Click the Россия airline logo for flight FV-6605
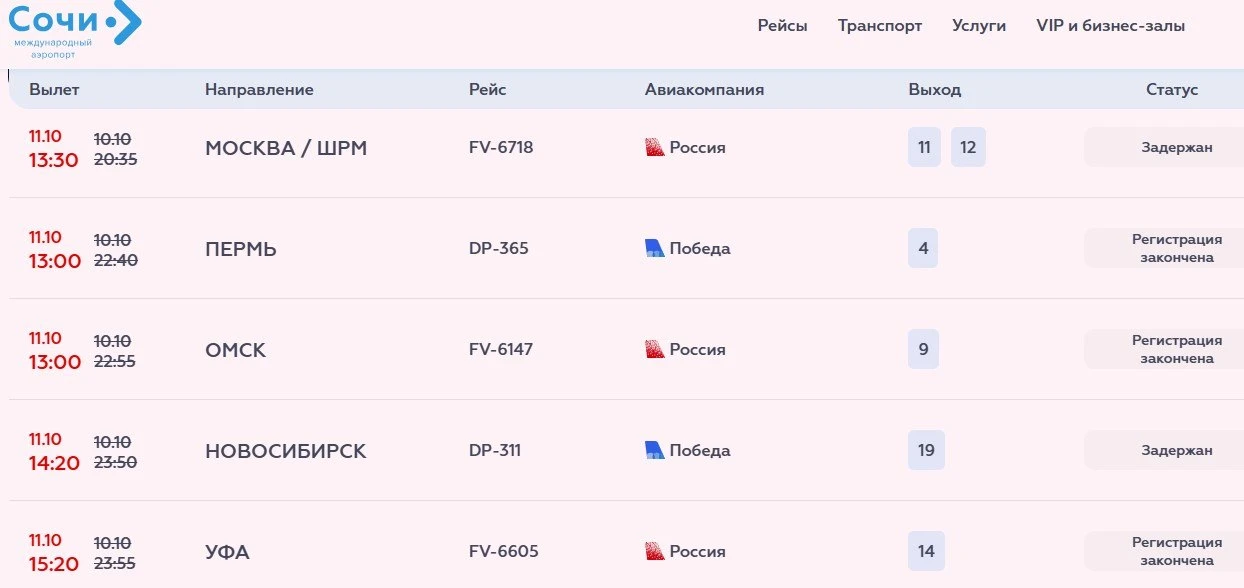The width and height of the screenshot is (1244, 588). pyautogui.click(x=655, y=552)
